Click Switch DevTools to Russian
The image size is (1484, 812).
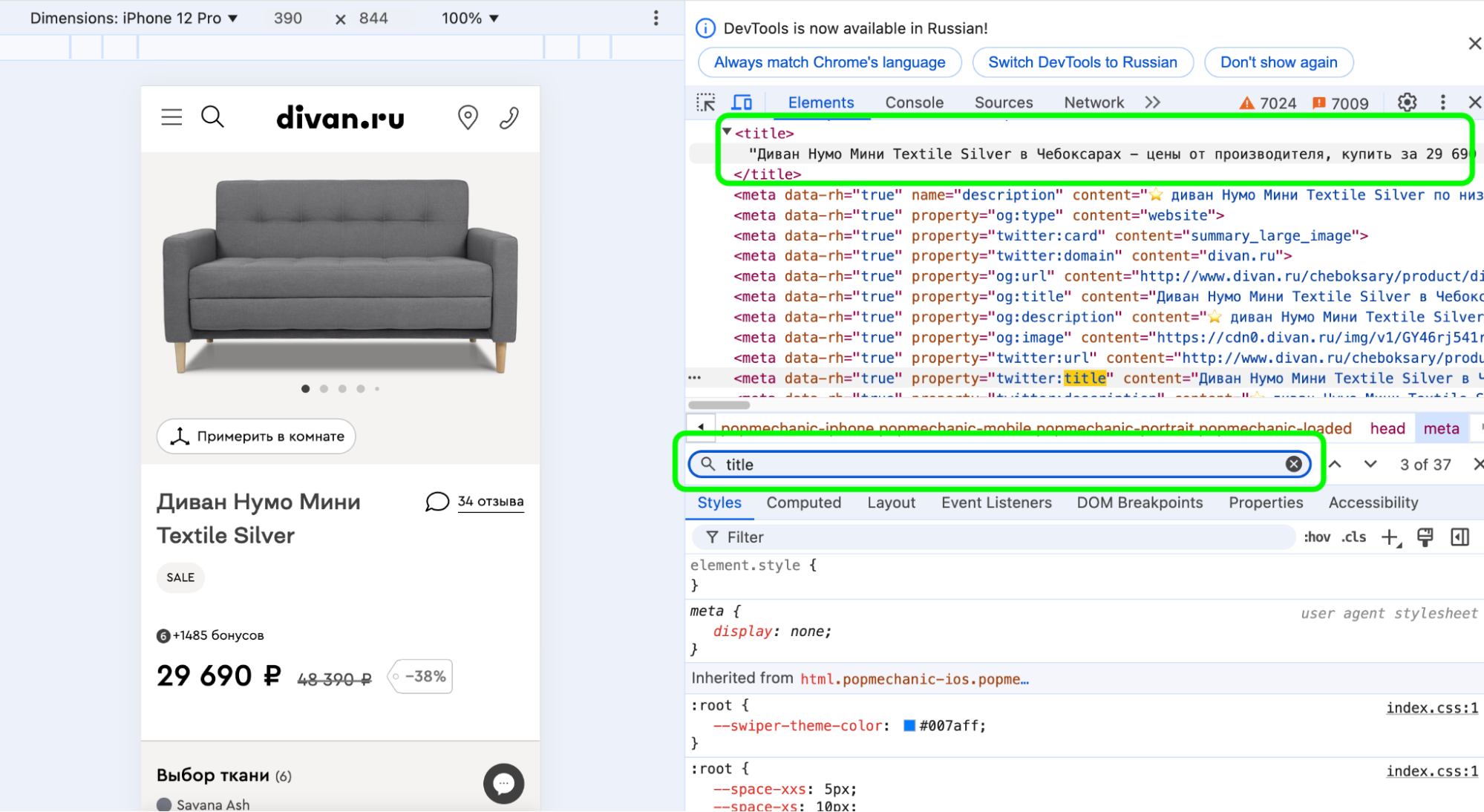[1082, 62]
